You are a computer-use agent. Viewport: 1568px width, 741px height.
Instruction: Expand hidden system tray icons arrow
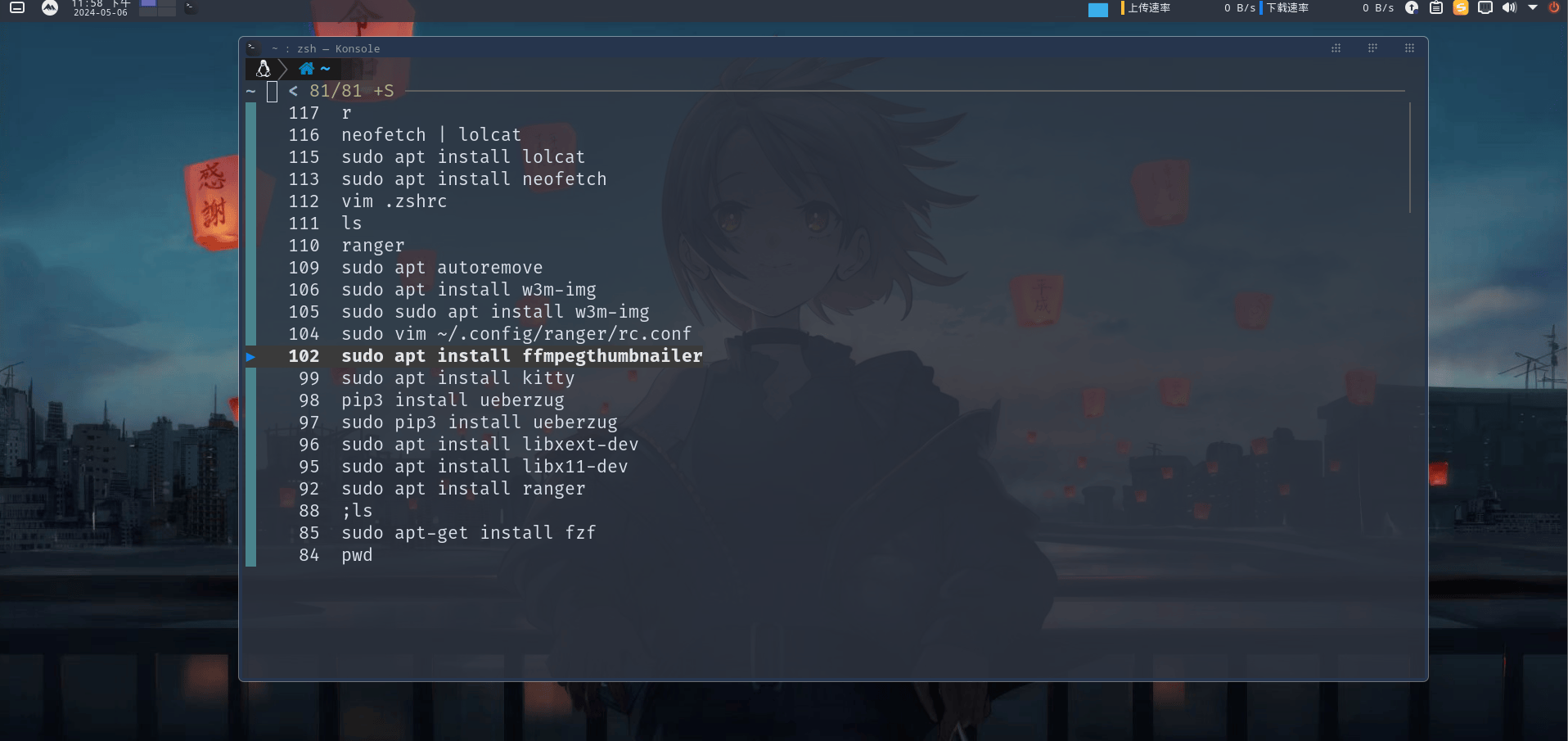click(x=1533, y=8)
